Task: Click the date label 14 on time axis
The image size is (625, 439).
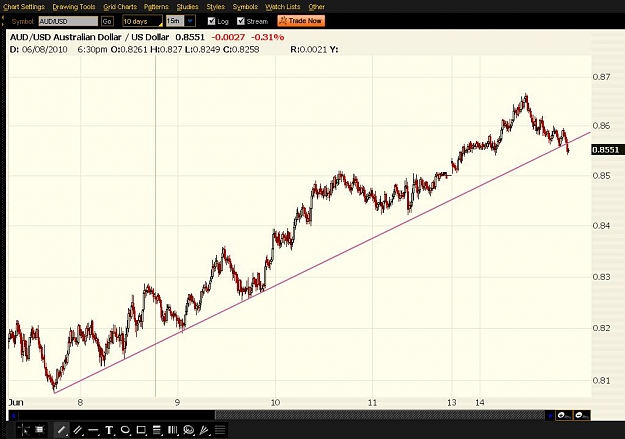Action: (480, 403)
